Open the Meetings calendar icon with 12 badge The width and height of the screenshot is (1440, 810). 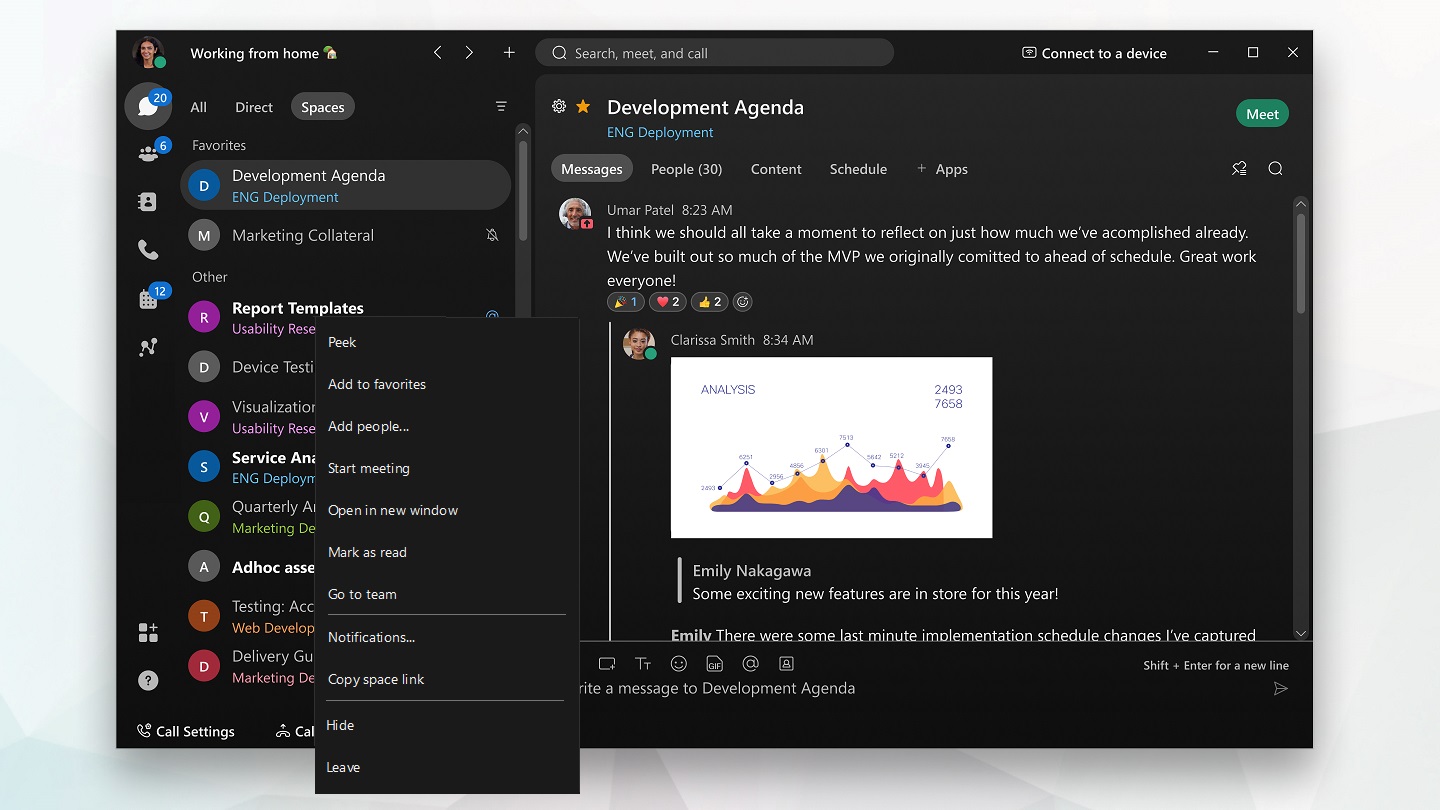[x=148, y=298]
